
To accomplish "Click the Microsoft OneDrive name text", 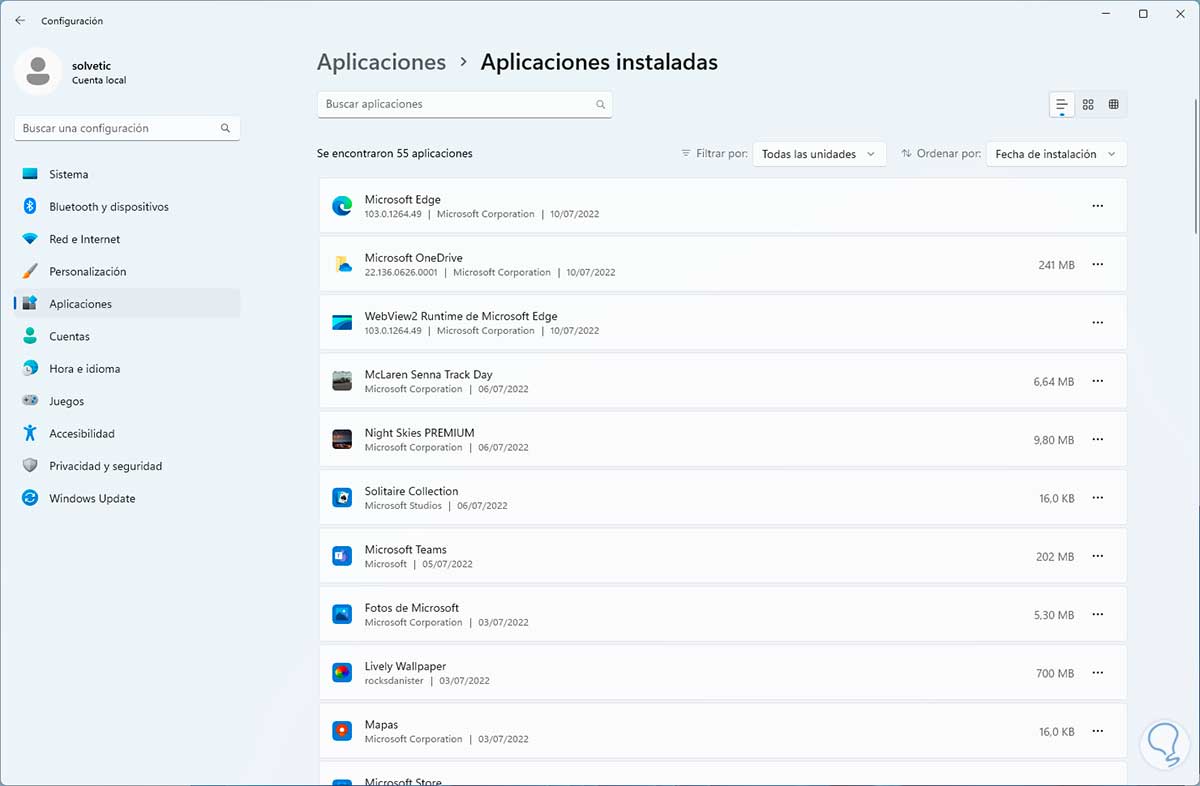I will coord(414,258).
